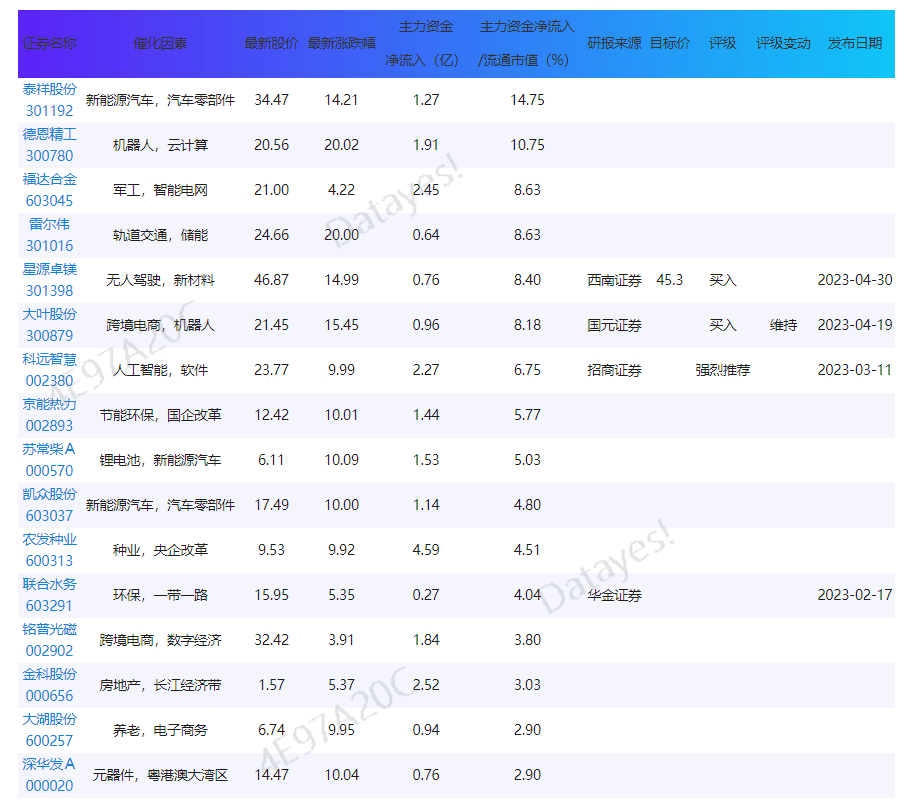Select 跨境电商，机器人 catalyst cell
This screenshot has height=802, width=914.
click(x=160, y=325)
